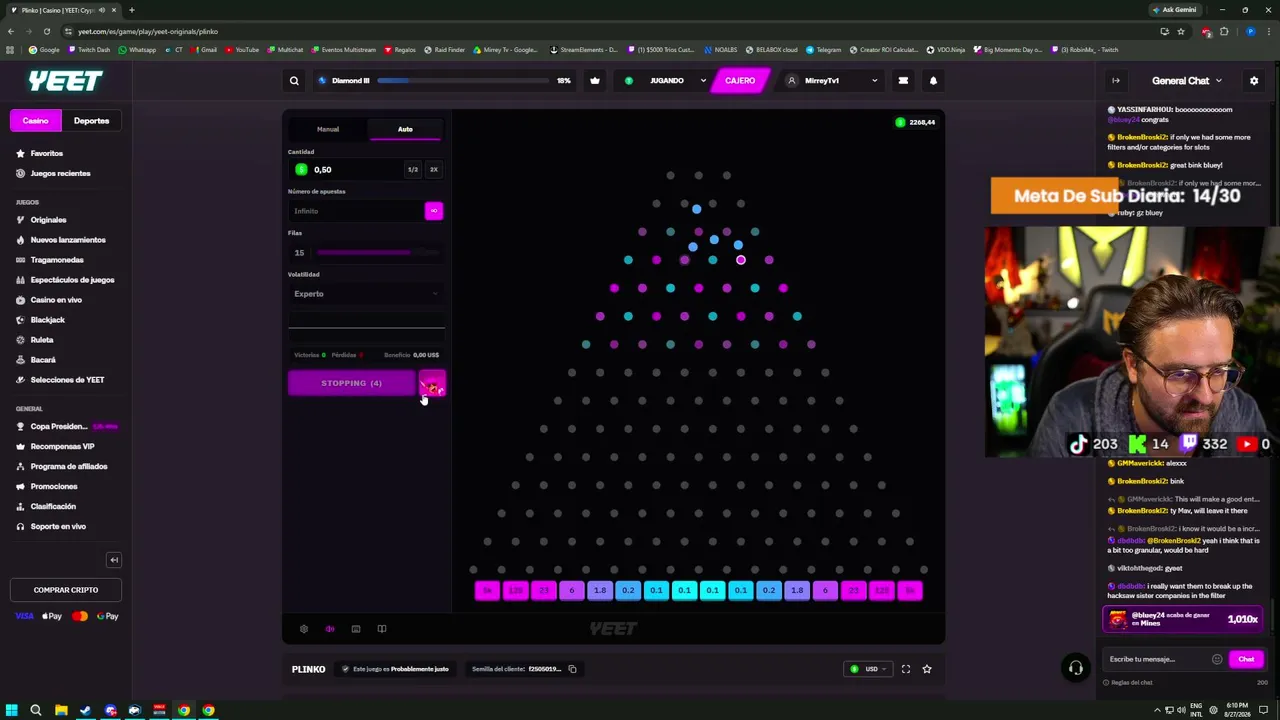Open the ticket icon in the top bar
This screenshot has width=1280, height=720.
click(x=903, y=81)
